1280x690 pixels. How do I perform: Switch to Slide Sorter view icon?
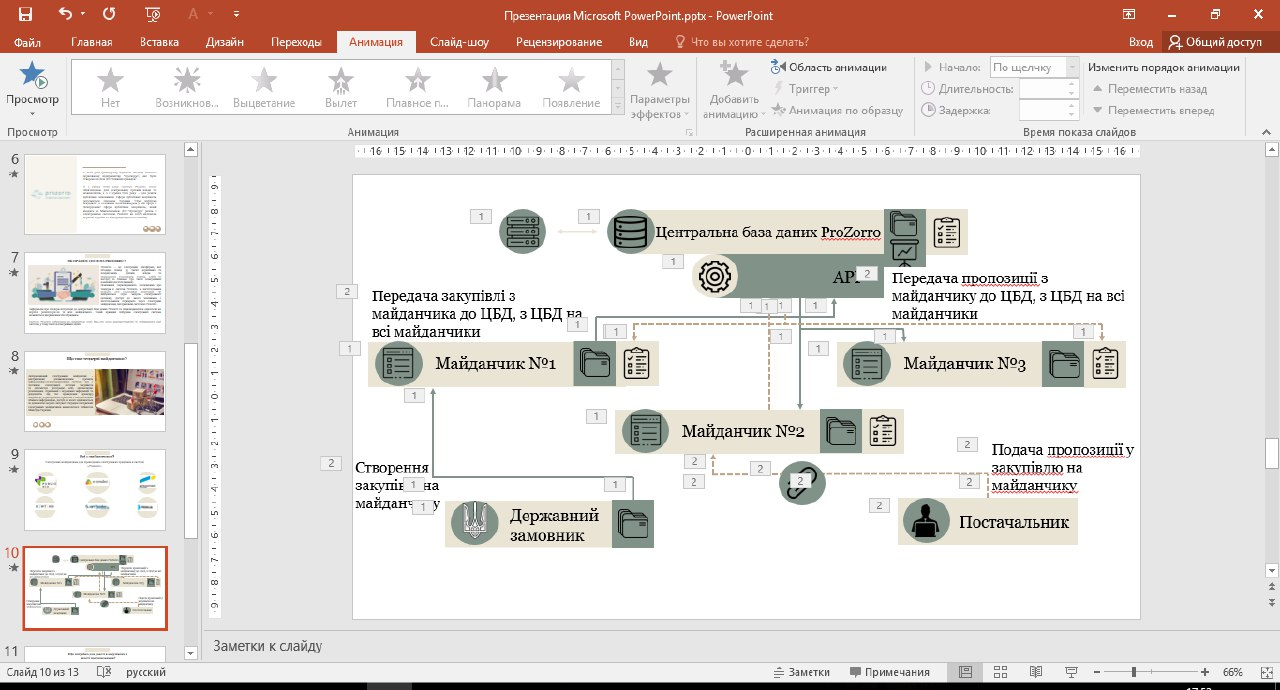tap(1000, 672)
